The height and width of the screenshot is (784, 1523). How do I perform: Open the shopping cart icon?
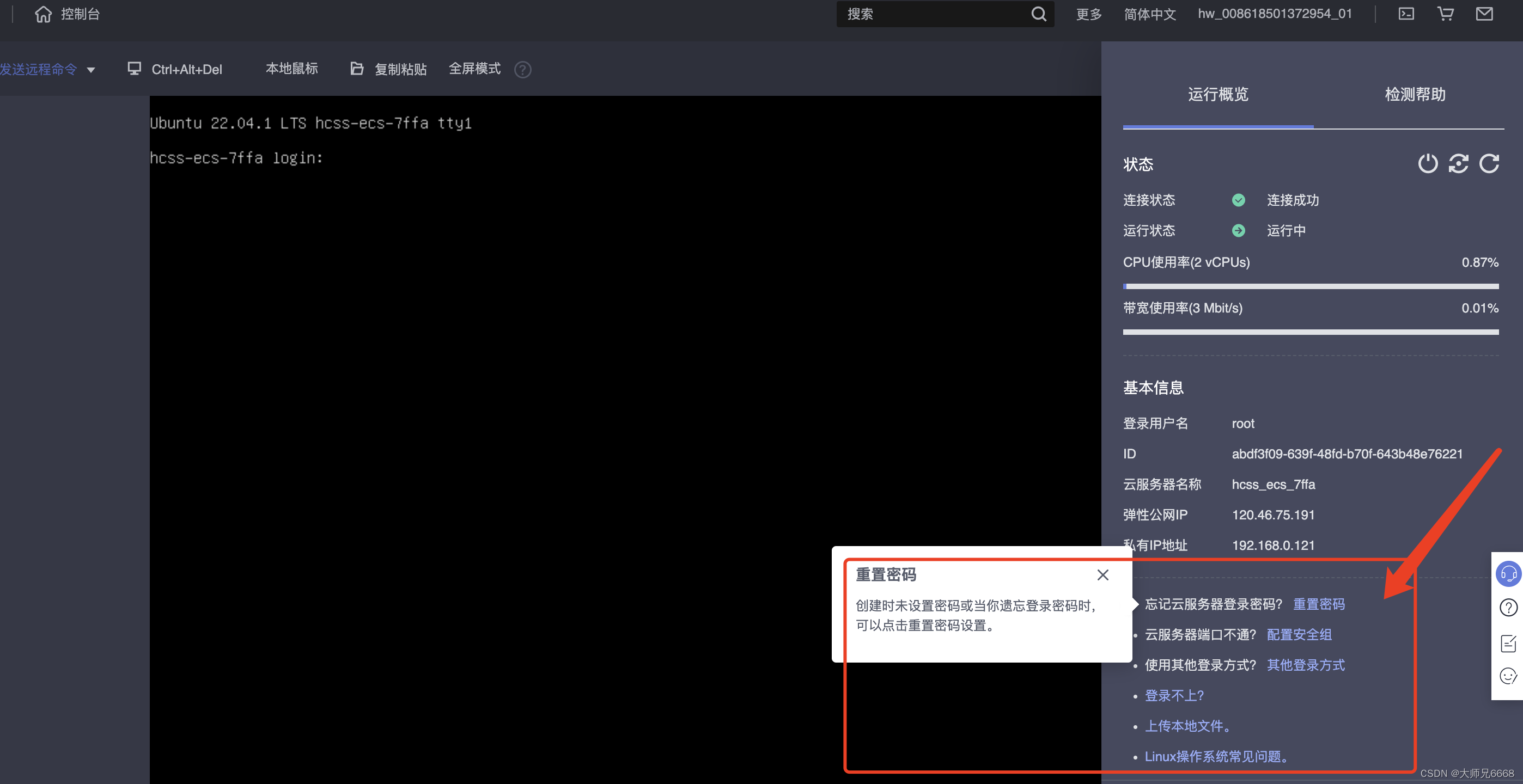point(1446,14)
